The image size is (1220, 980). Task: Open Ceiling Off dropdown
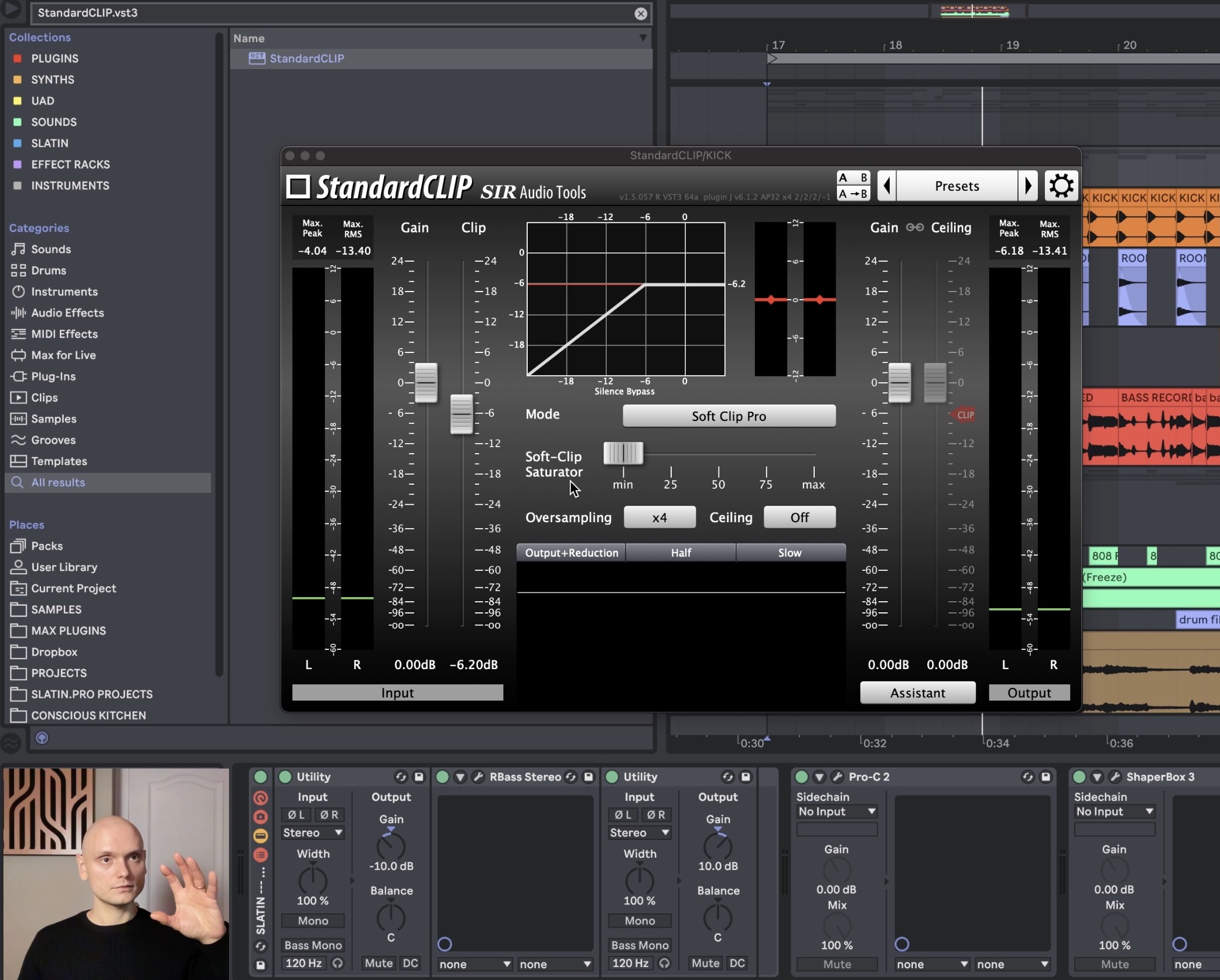tap(799, 518)
